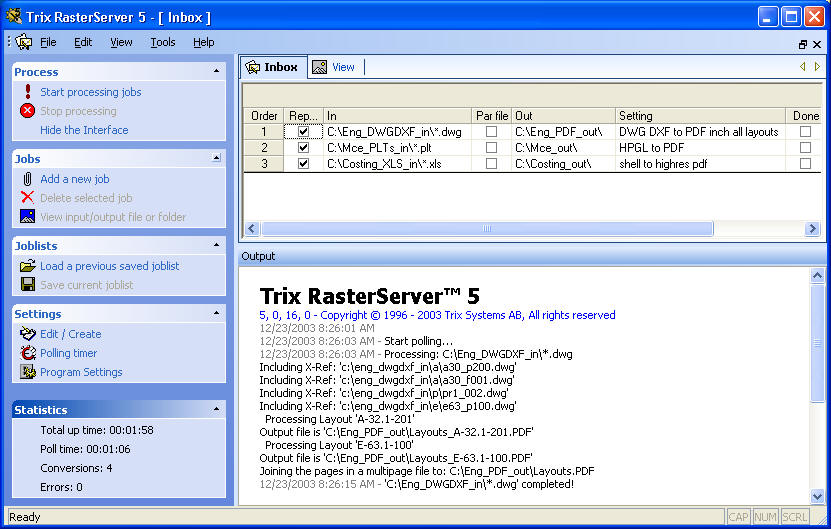The image size is (831, 529).
Task: Click the Inbox tab icon
Action: coord(253,67)
